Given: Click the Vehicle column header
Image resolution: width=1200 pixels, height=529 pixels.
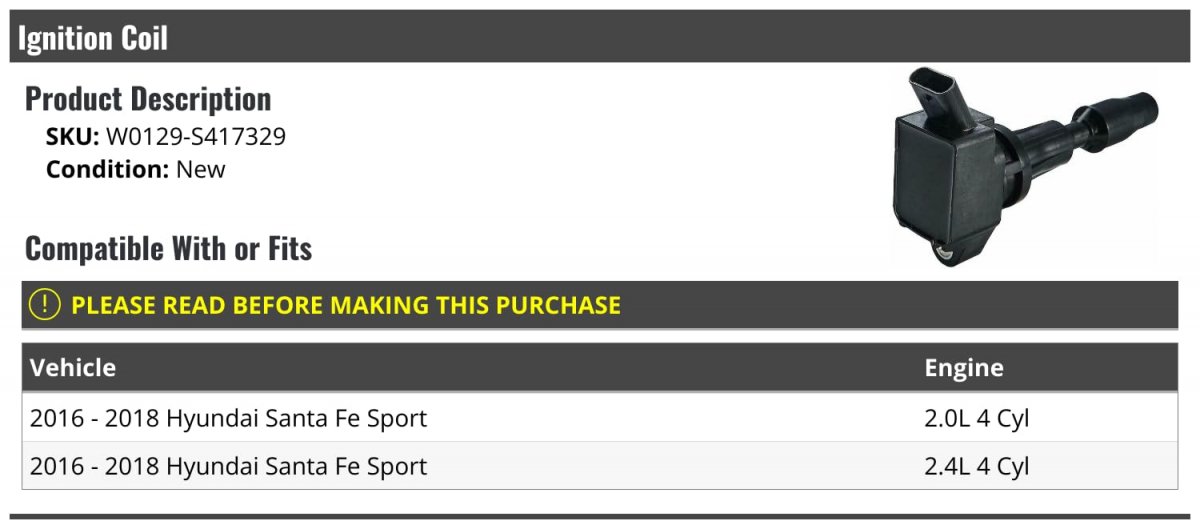Looking at the screenshot, I should point(73,367).
